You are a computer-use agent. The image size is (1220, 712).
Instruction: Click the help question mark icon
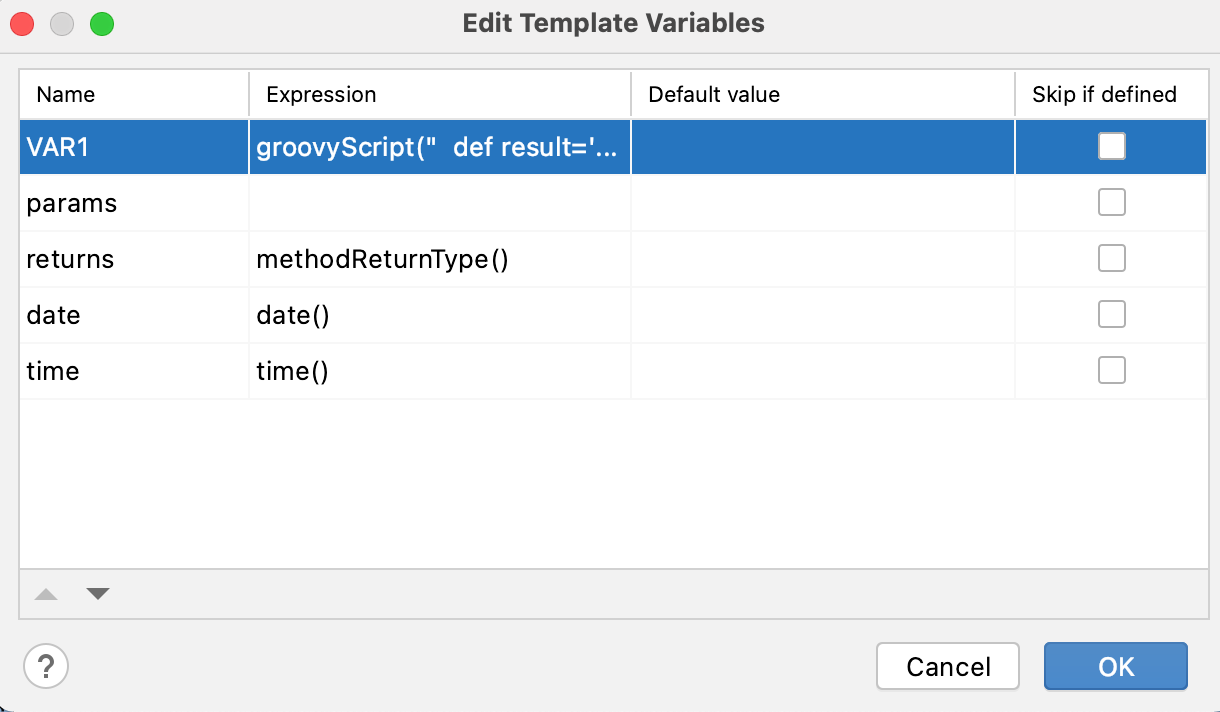point(46,665)
